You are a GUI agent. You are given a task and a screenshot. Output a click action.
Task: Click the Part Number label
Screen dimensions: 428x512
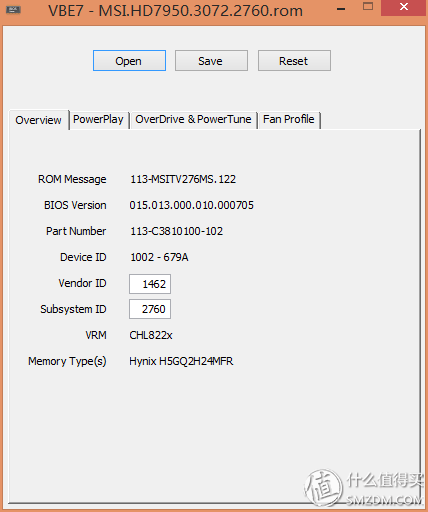[x=76, y=231]
